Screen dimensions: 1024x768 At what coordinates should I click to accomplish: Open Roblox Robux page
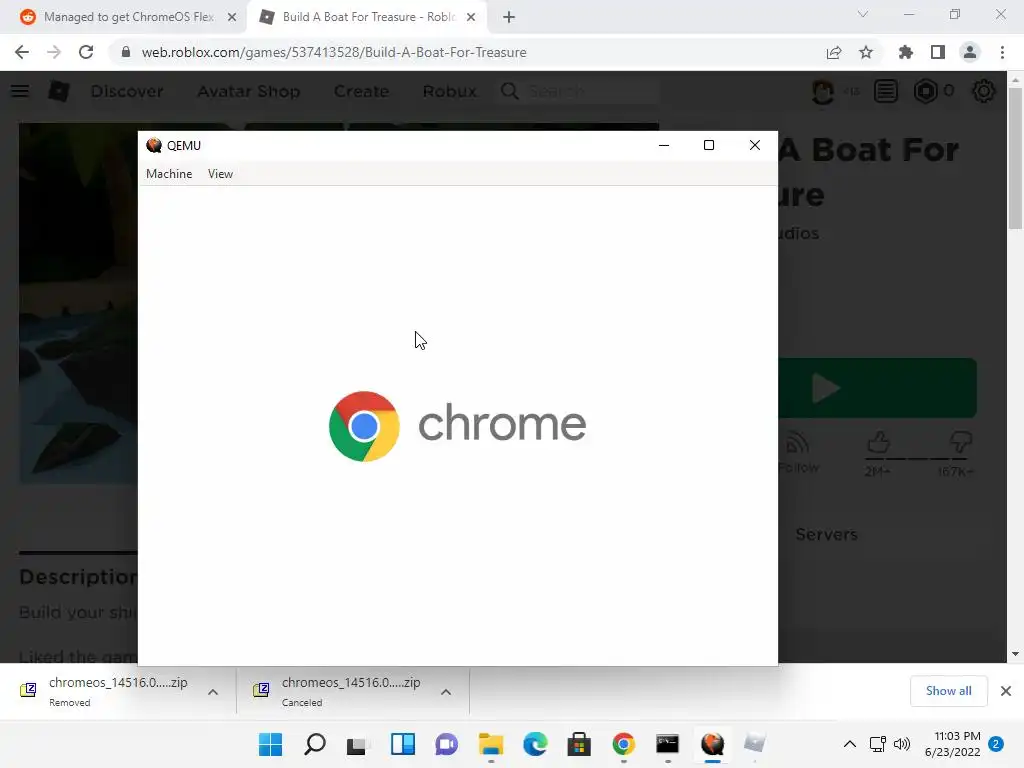click(x=449, y=91)
